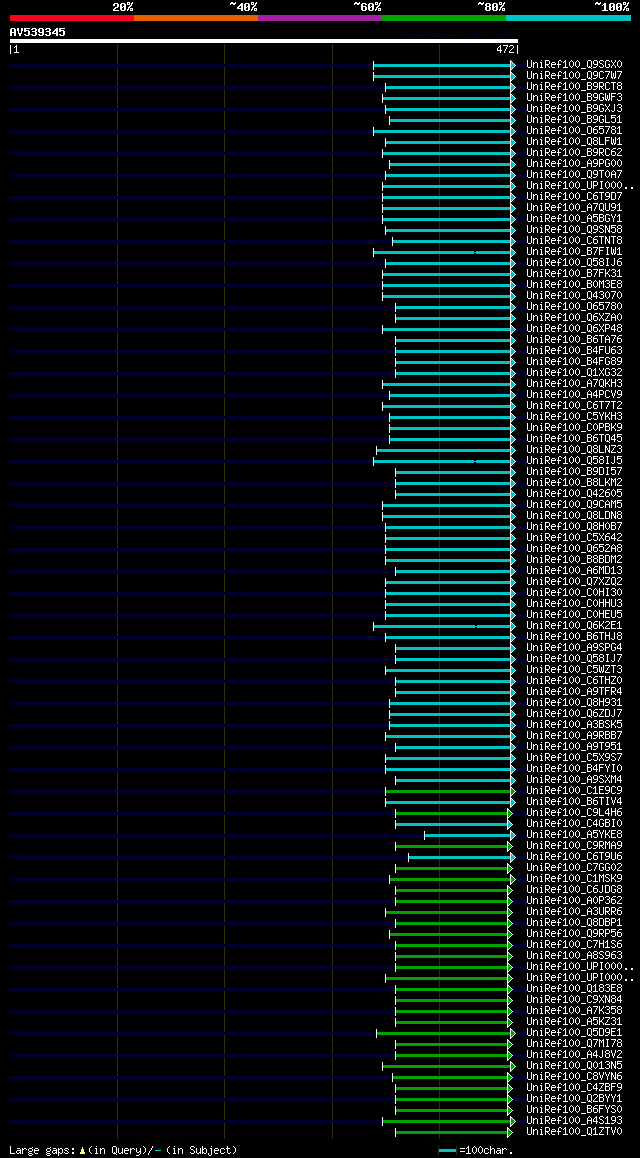
Task: Click the =100char. scale legend
Action: point(475,1150)
